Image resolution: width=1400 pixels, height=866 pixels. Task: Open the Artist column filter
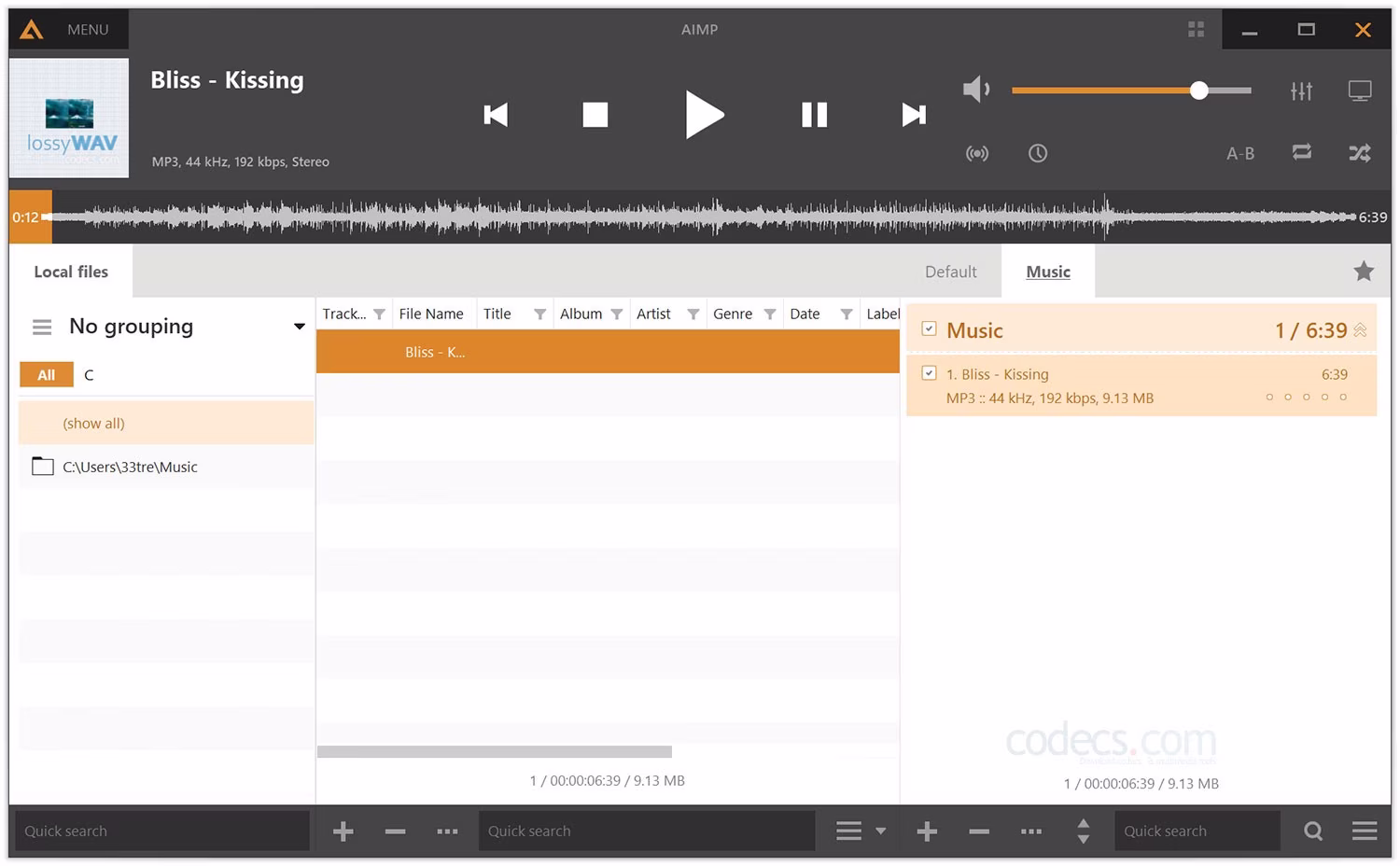tap(693, 314)
